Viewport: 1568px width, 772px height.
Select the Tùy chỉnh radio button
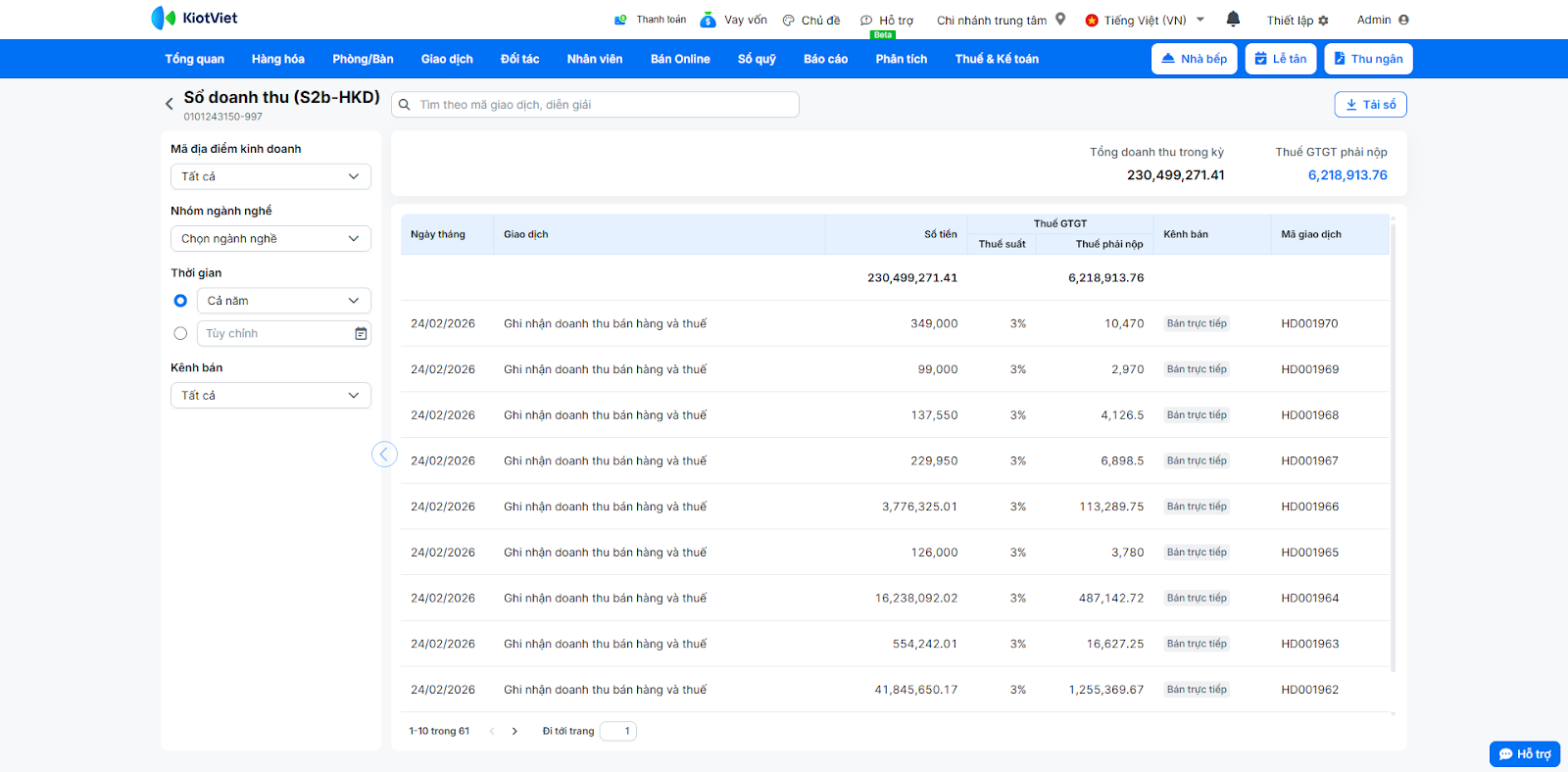[180, 334]
